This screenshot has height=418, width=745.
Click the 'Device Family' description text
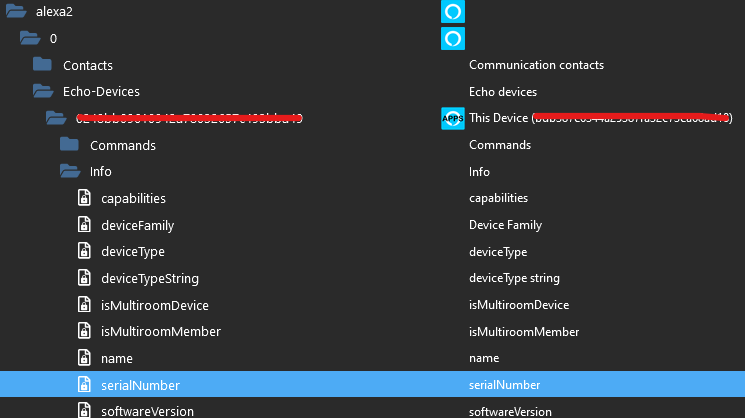coord(506,225)
